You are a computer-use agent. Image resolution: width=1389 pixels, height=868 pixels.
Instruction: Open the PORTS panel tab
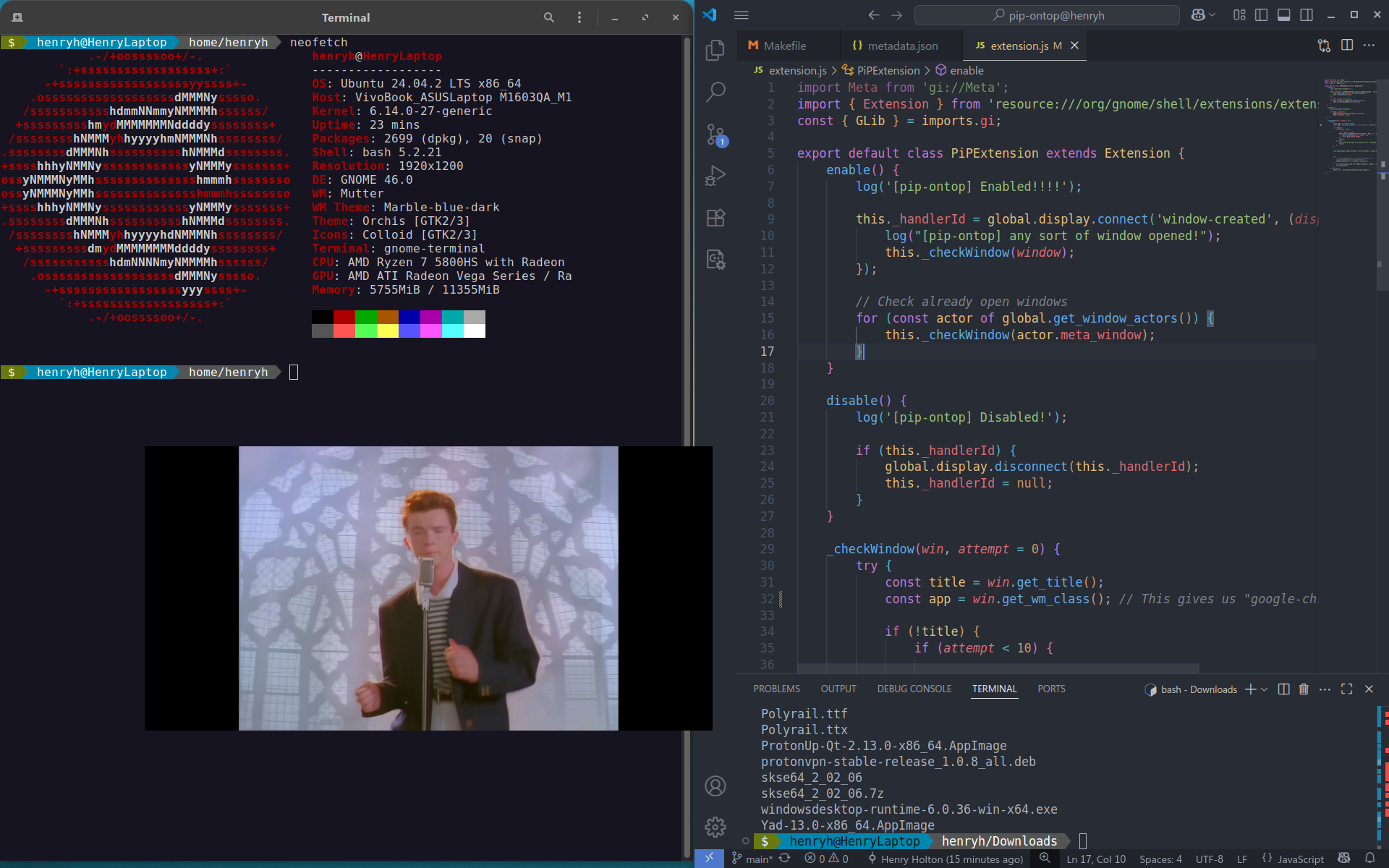coord(1051,689)
